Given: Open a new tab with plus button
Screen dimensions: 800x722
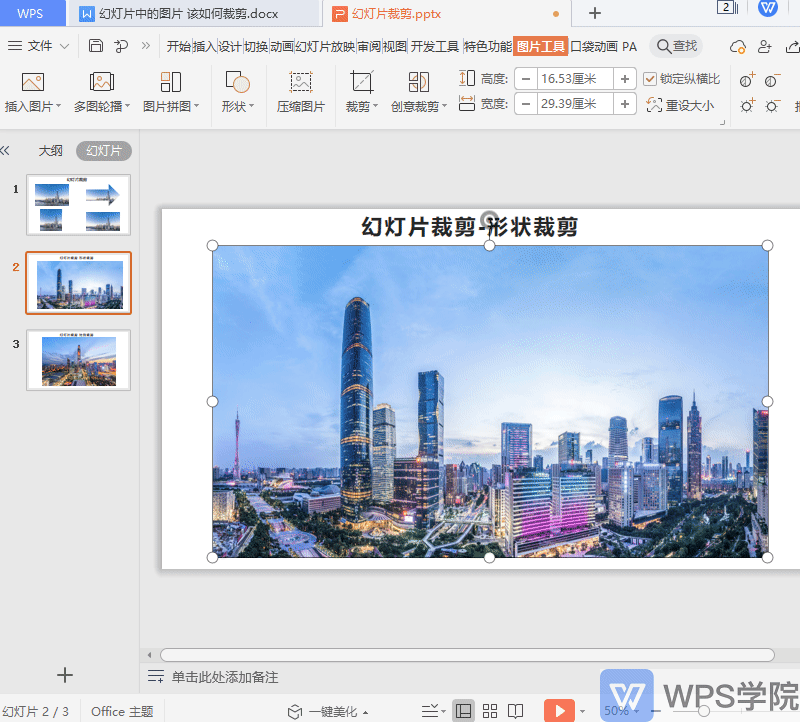Looking at the screenshot, I should [x=595, y=13].
